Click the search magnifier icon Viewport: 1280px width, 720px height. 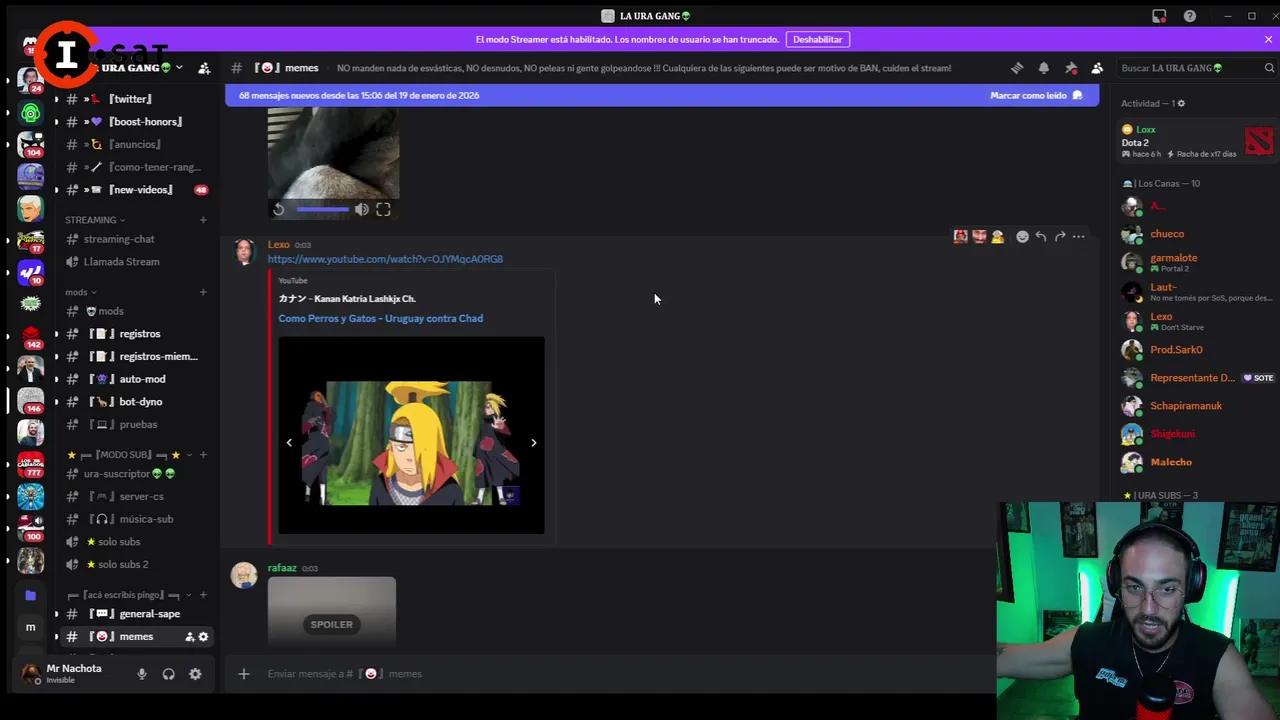tap(1270, 68)
